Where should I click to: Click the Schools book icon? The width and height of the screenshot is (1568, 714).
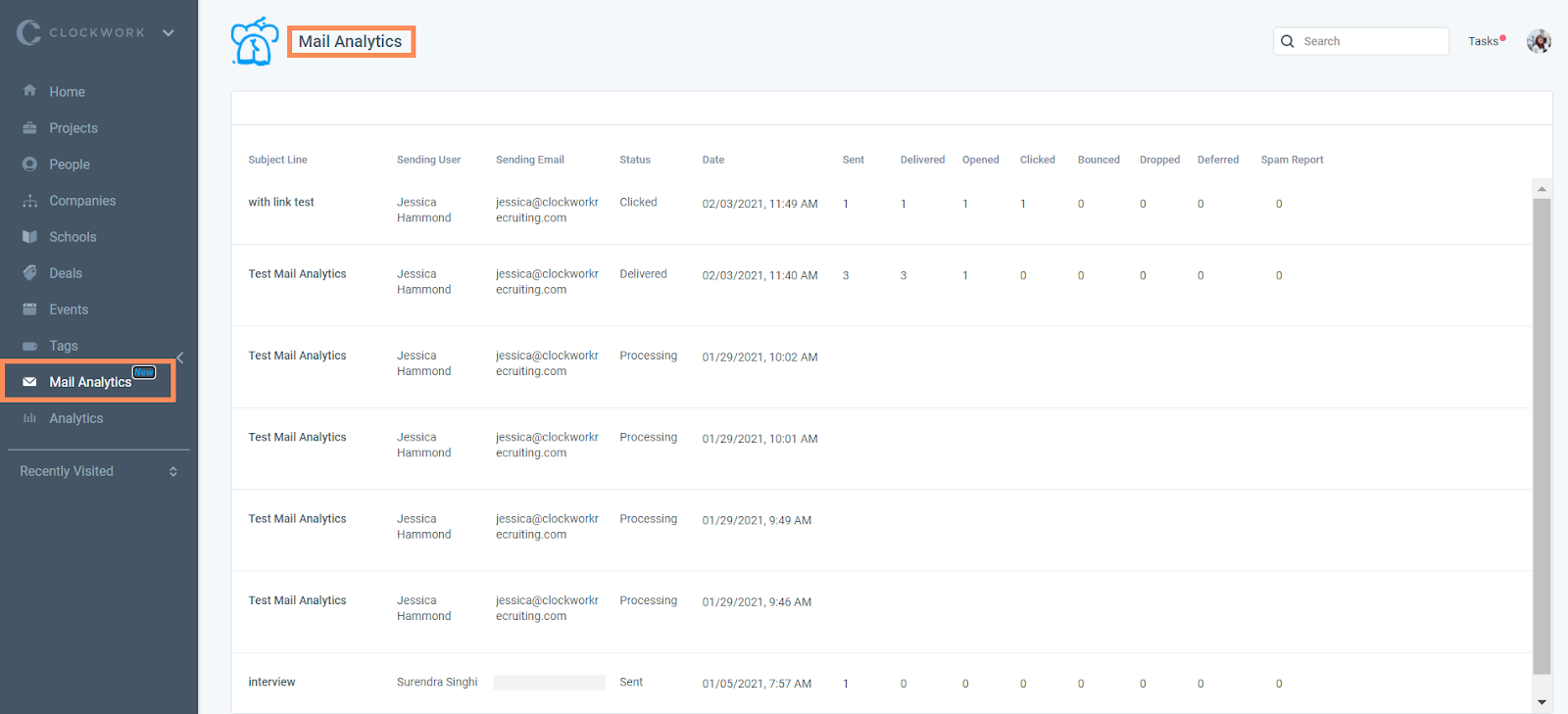[29, 237]
